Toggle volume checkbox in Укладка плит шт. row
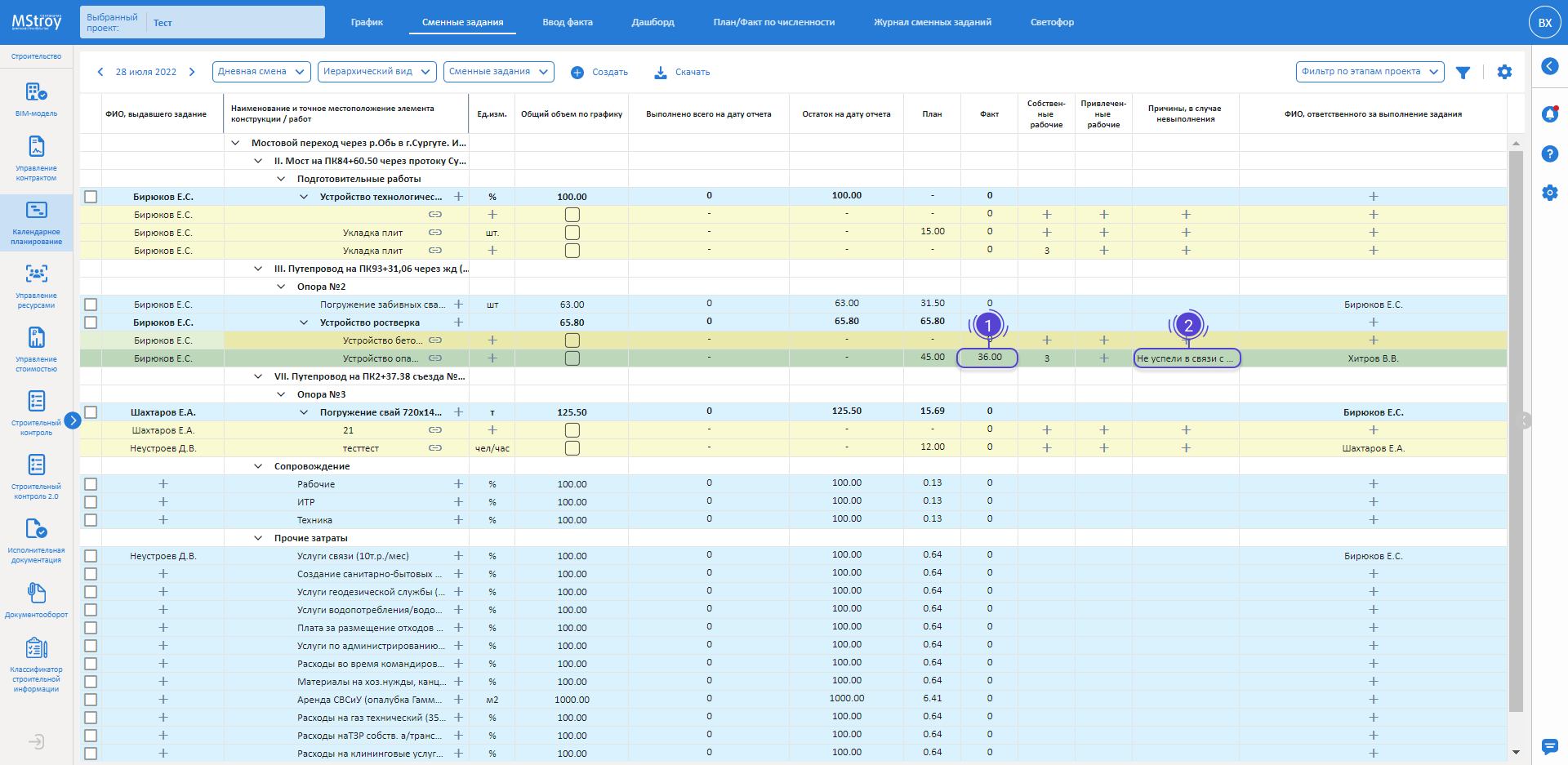Screen dimensions: 1568x765 click(572, 233)
